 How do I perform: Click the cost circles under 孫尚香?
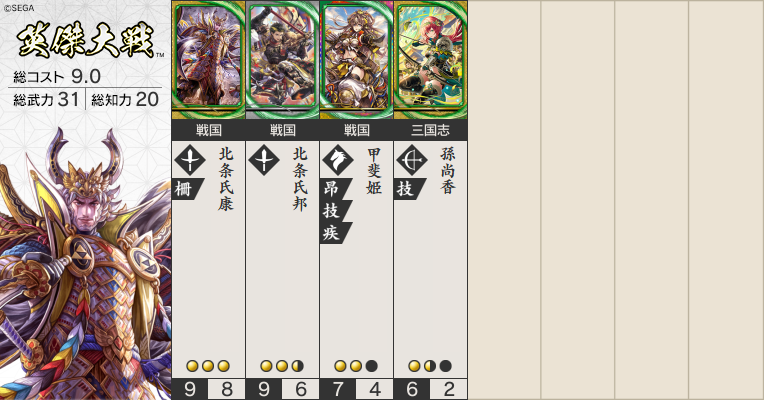[x=430, y=366]
